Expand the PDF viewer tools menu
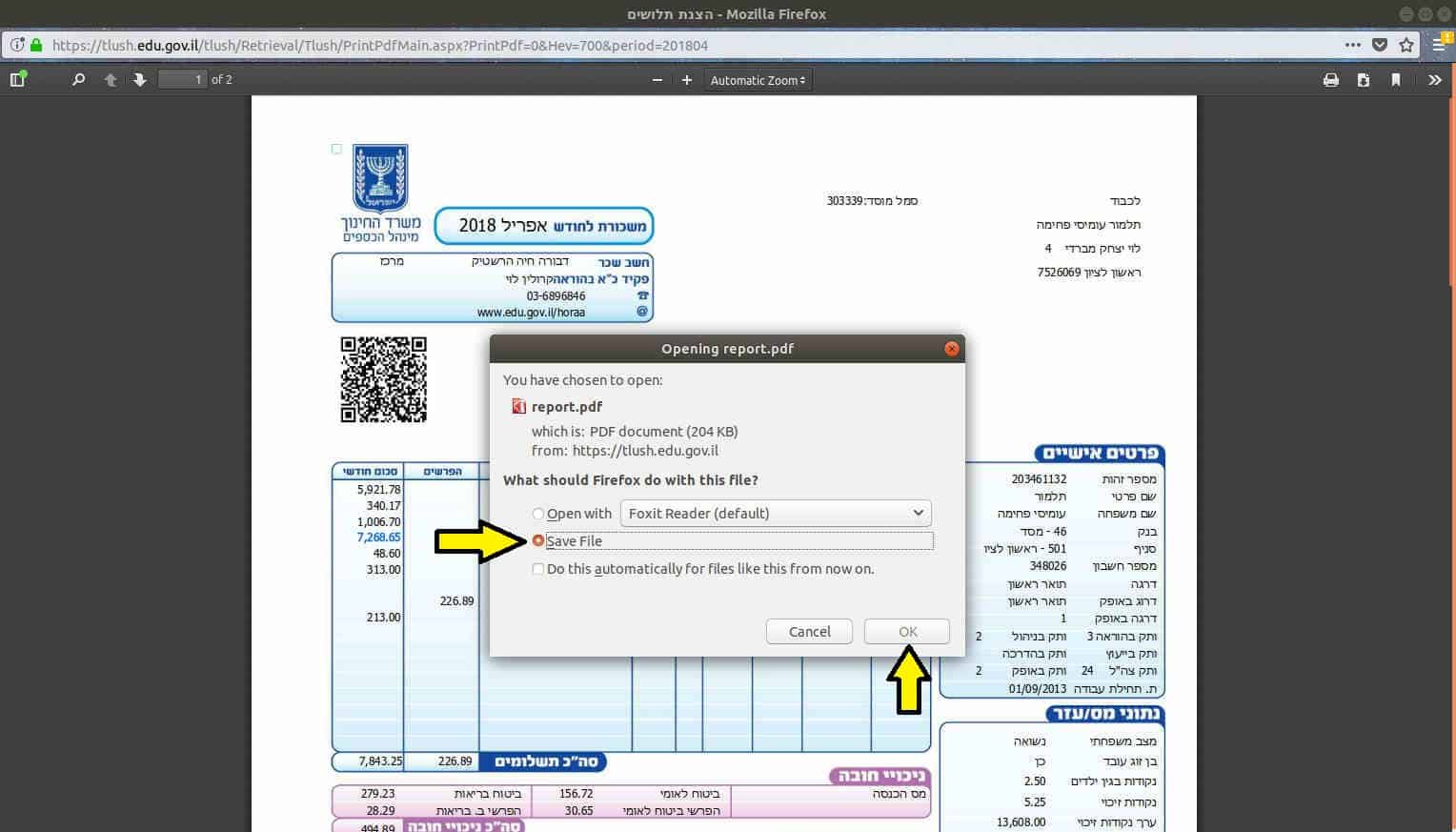The width and height of the screenshot is (1456, 832). point(1435,80)
